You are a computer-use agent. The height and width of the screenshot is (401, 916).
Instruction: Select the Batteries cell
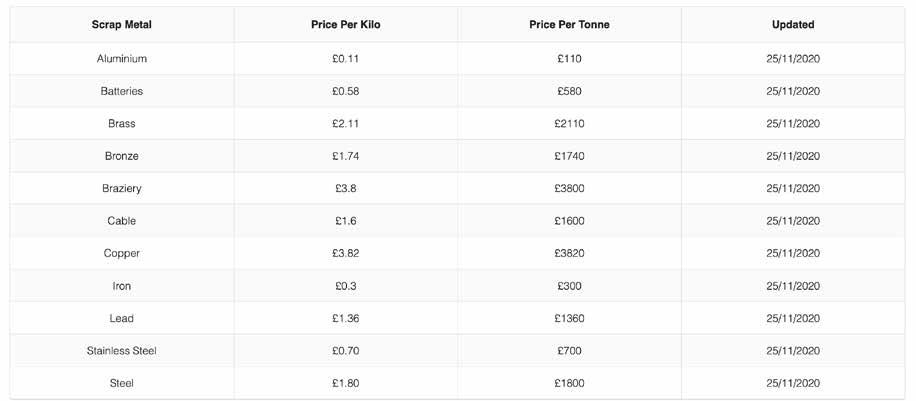click(x=121, y=91)
